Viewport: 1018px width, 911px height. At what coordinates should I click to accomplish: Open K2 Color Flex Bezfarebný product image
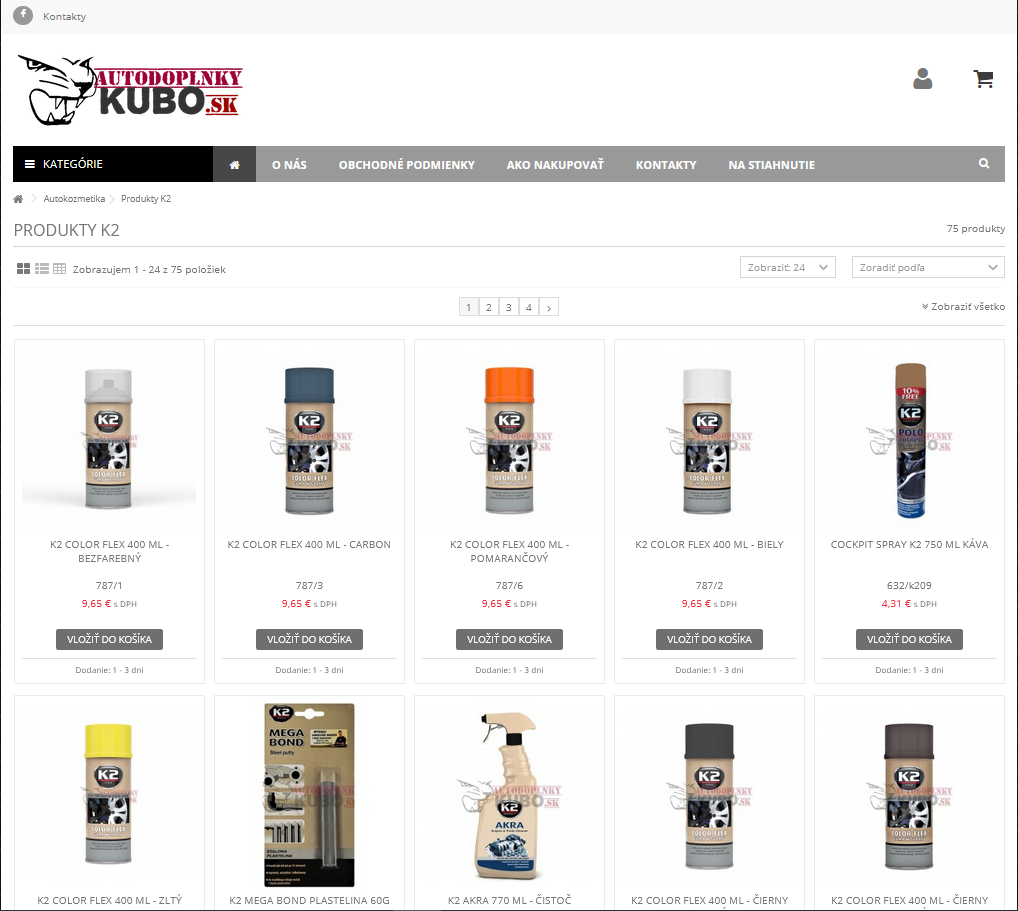tap(109, 439)
